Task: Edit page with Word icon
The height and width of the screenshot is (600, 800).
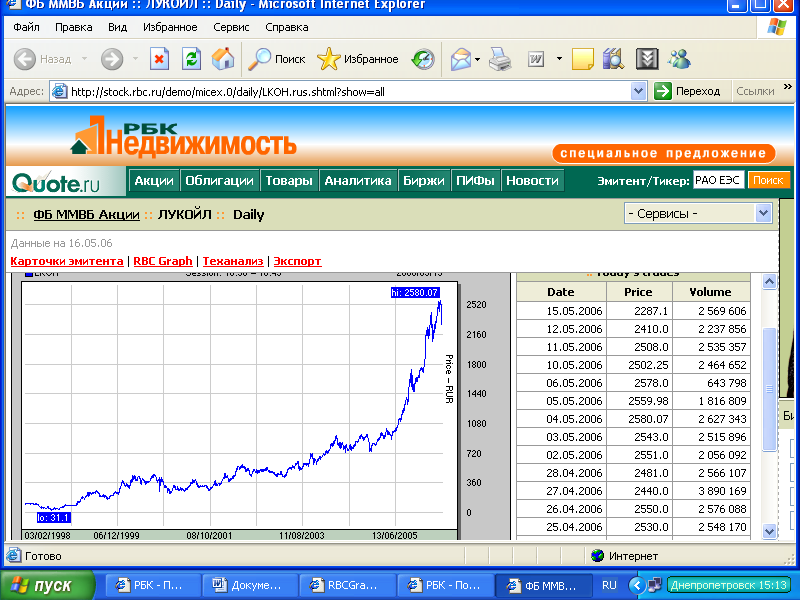Action: coord(536,59)
